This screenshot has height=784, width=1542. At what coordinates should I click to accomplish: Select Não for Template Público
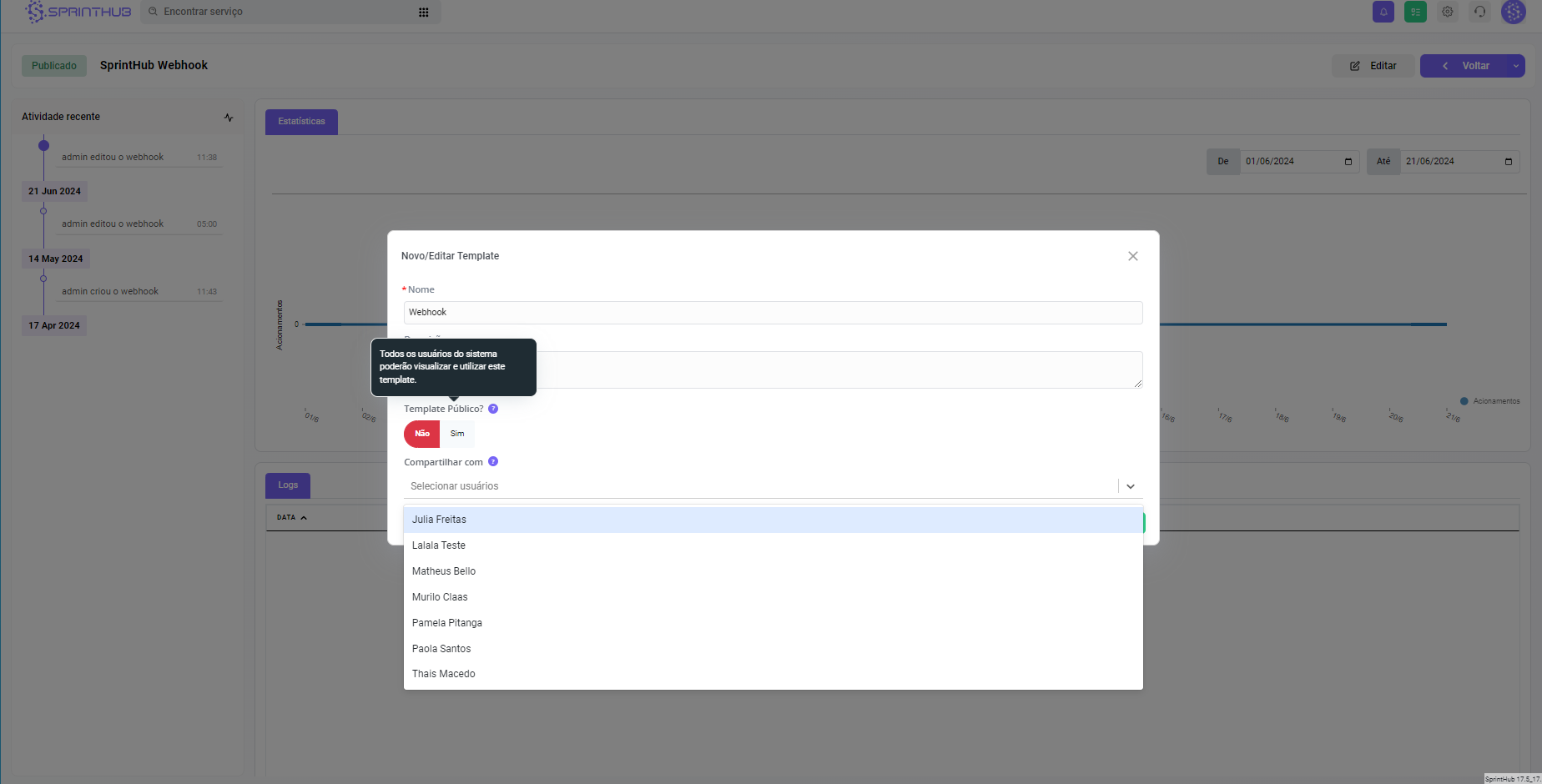tap(422, 434)
